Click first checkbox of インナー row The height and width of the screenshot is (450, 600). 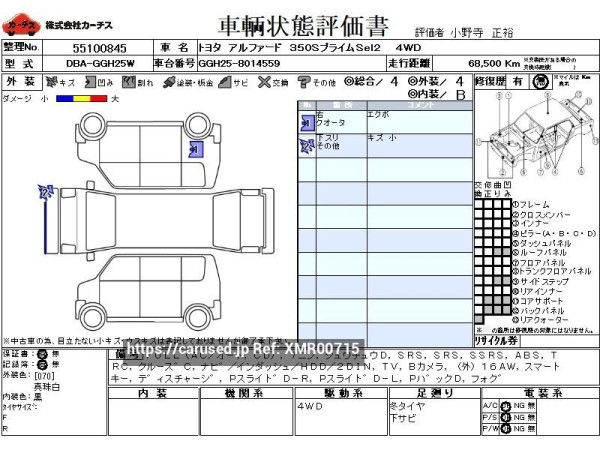pyautogui.click(x=479, y=223)
